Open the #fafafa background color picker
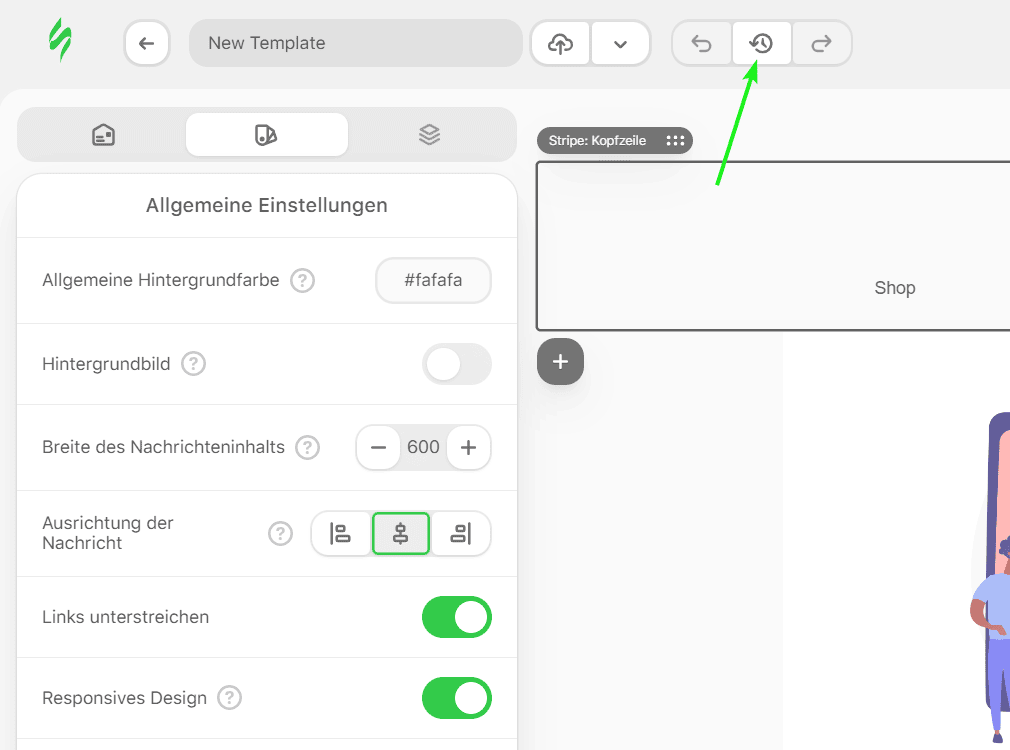This screenshot has height=750, width=1010. point(433,281)
